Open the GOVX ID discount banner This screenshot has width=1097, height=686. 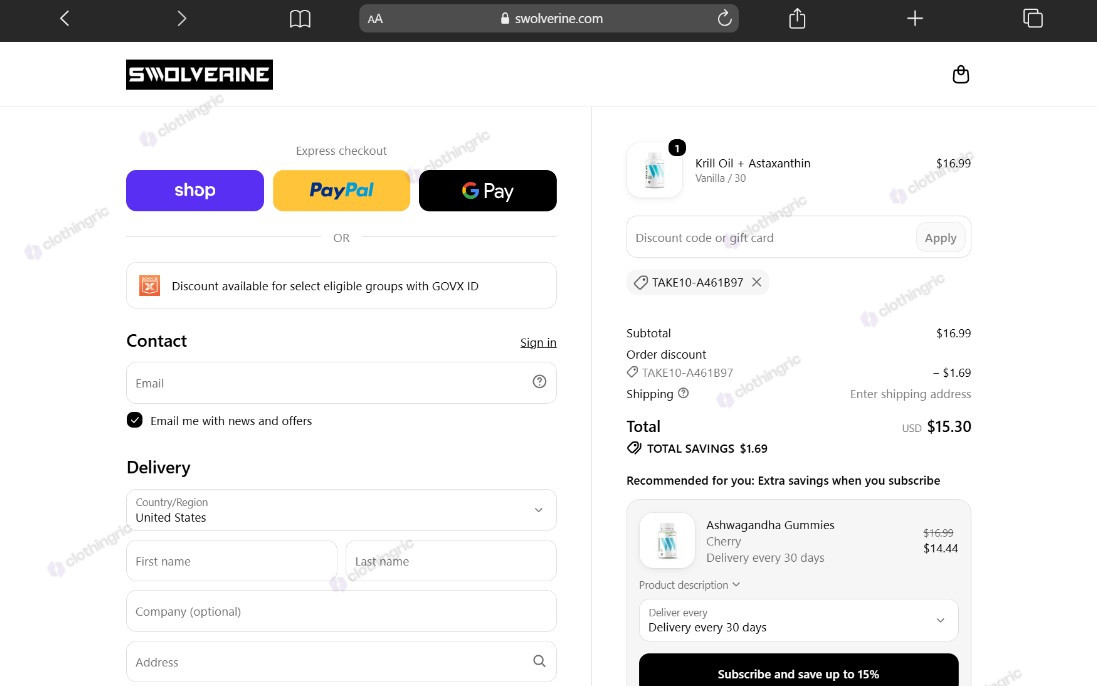[x=341, y=285]
